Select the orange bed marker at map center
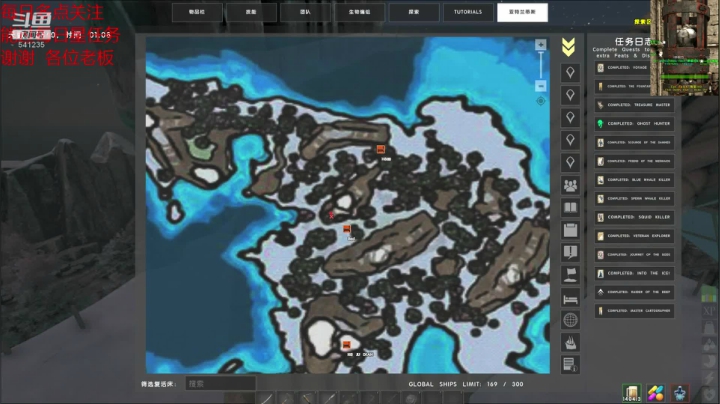Image resolution: width=720 pixels, height=404 pixels. (347, 229)
